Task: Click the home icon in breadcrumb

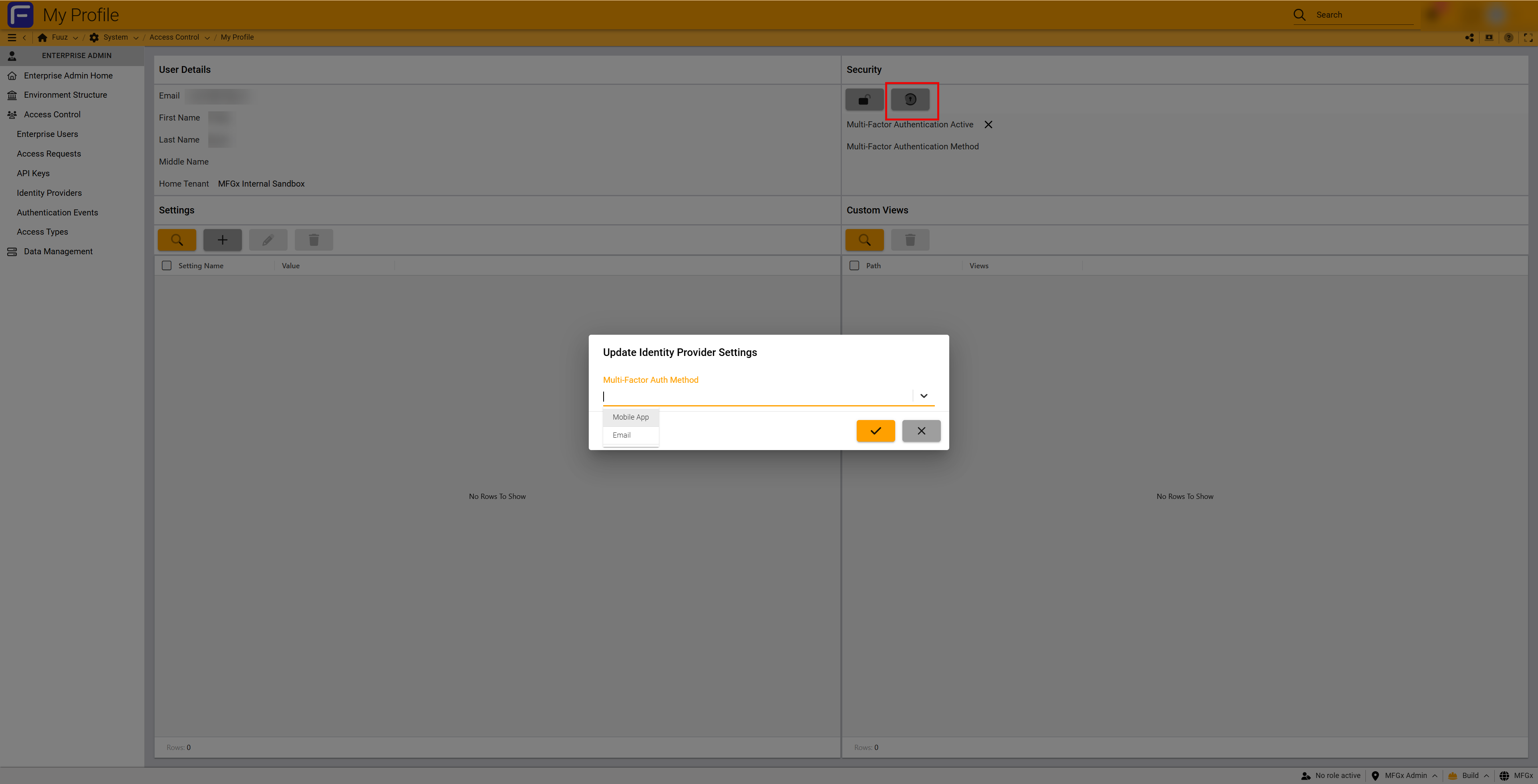Action: tap(42, 38)
